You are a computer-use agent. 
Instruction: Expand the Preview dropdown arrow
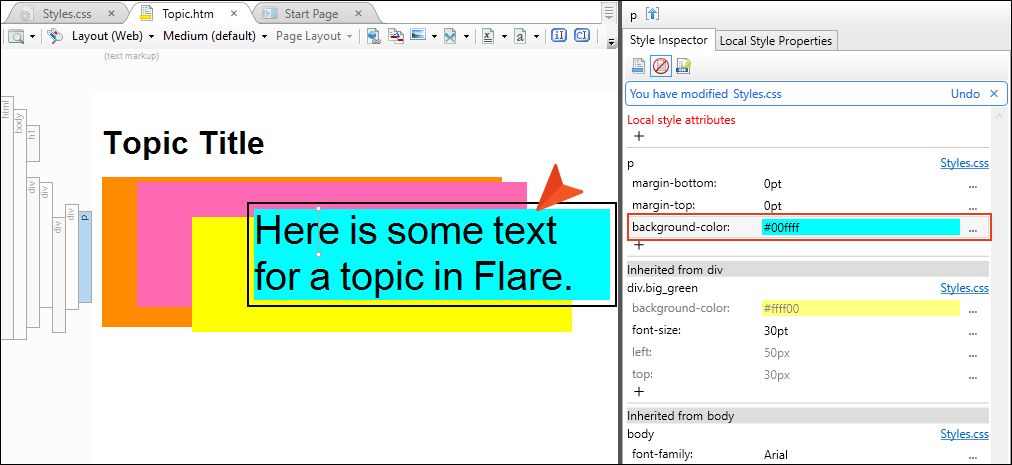click(x=32, y=37)
